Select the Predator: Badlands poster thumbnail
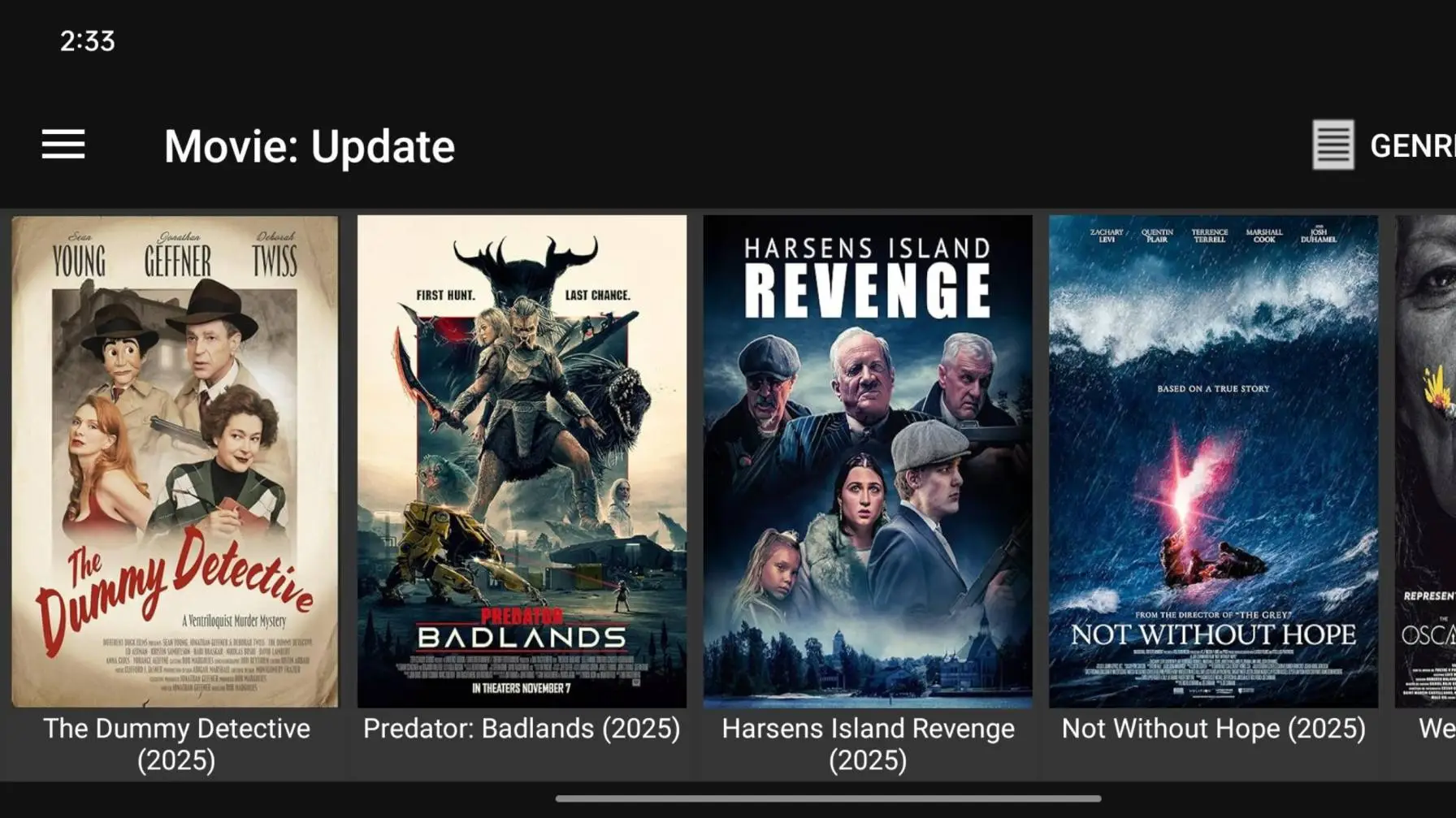 522,461
